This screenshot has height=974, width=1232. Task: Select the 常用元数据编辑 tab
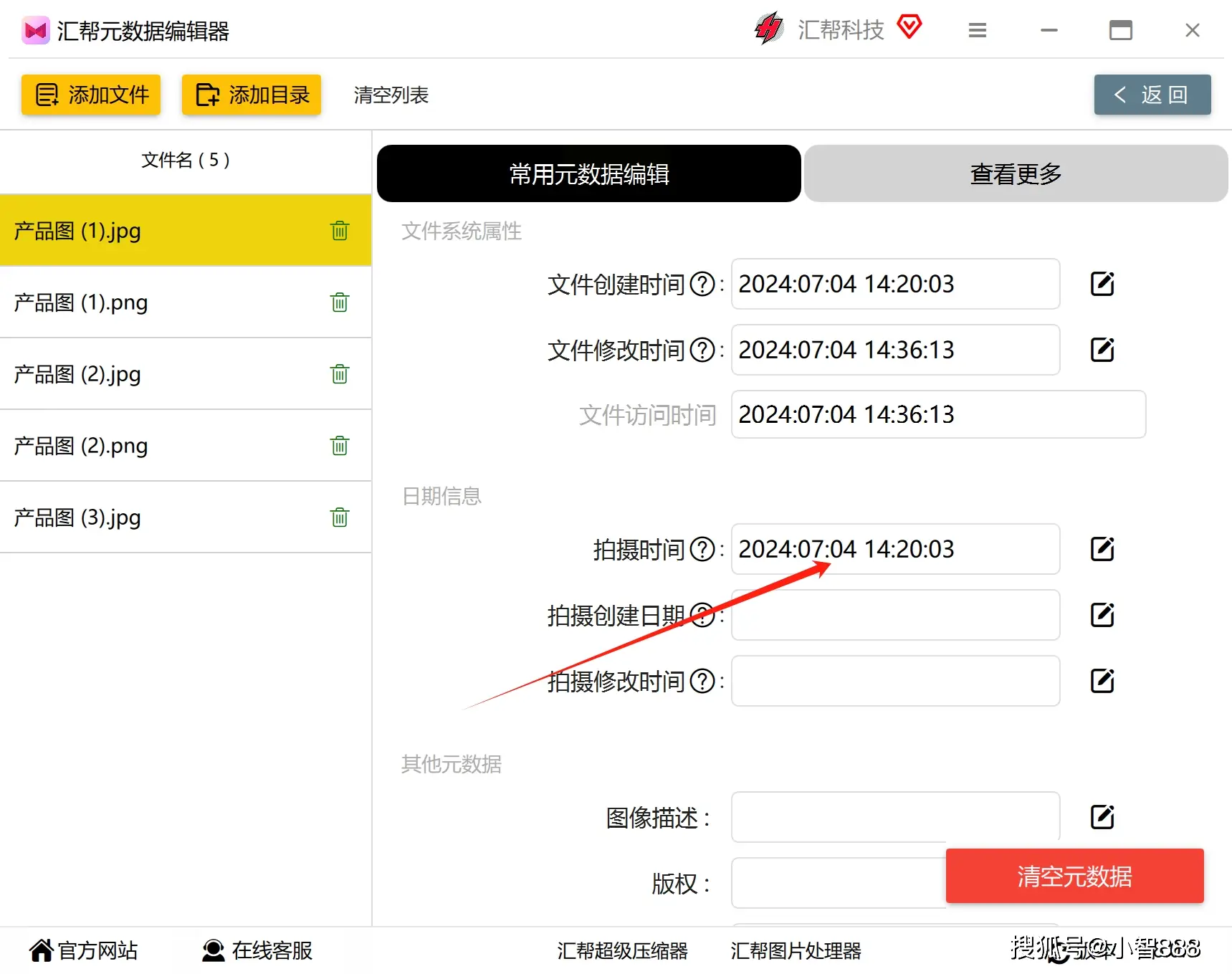(588, 173)
